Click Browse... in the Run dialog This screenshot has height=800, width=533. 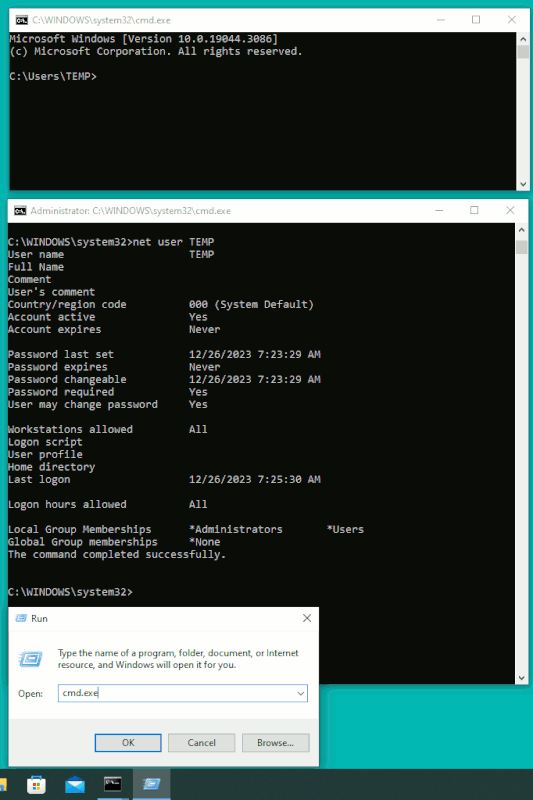tap(275, 743)
